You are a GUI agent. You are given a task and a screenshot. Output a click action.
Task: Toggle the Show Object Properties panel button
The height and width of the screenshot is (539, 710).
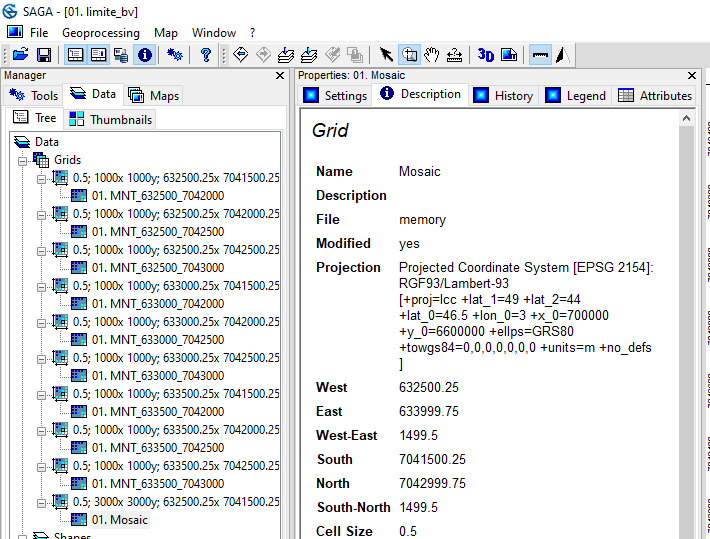point(99,55)
